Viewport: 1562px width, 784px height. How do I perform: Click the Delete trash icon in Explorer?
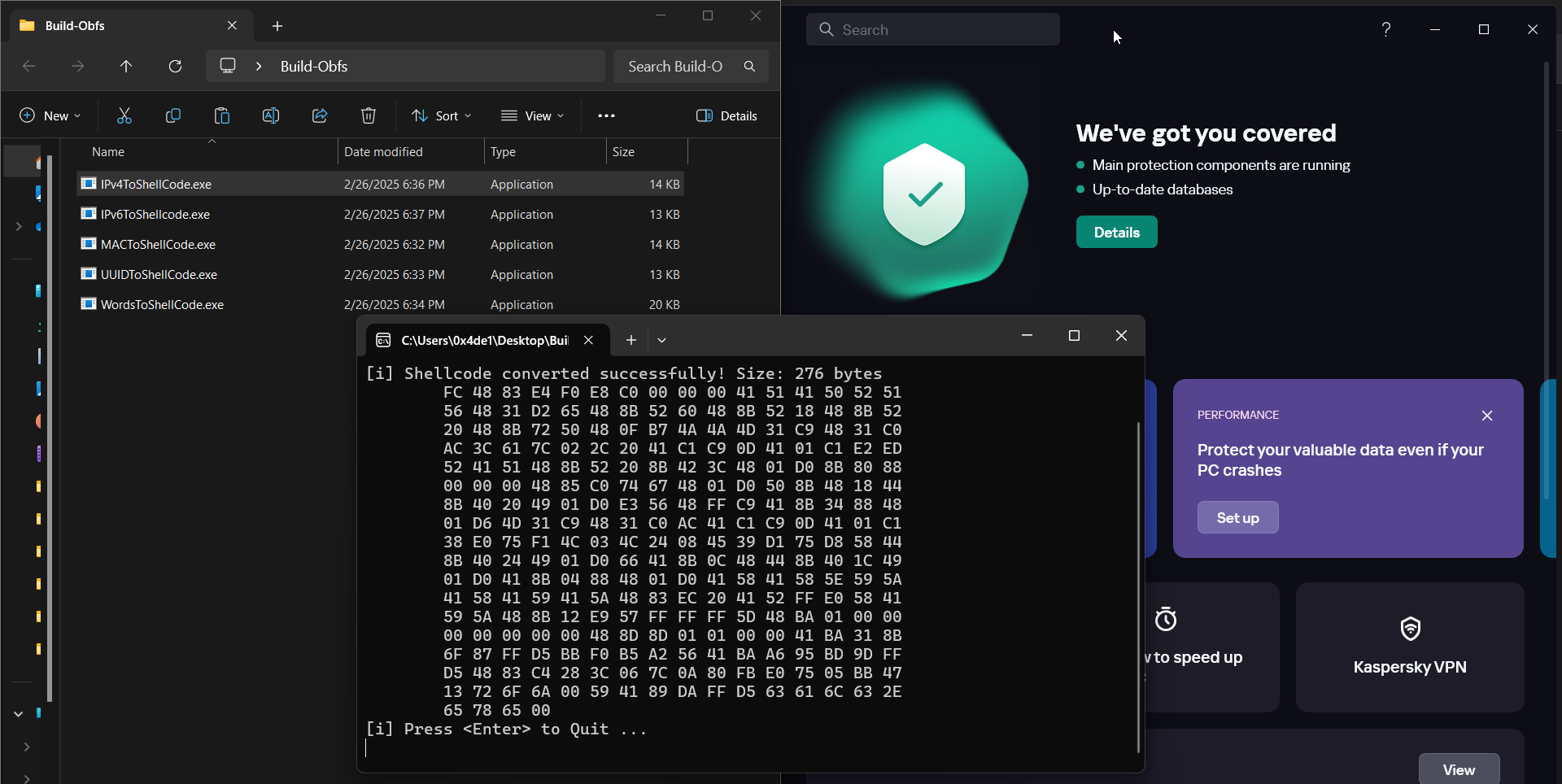(369, 115)
